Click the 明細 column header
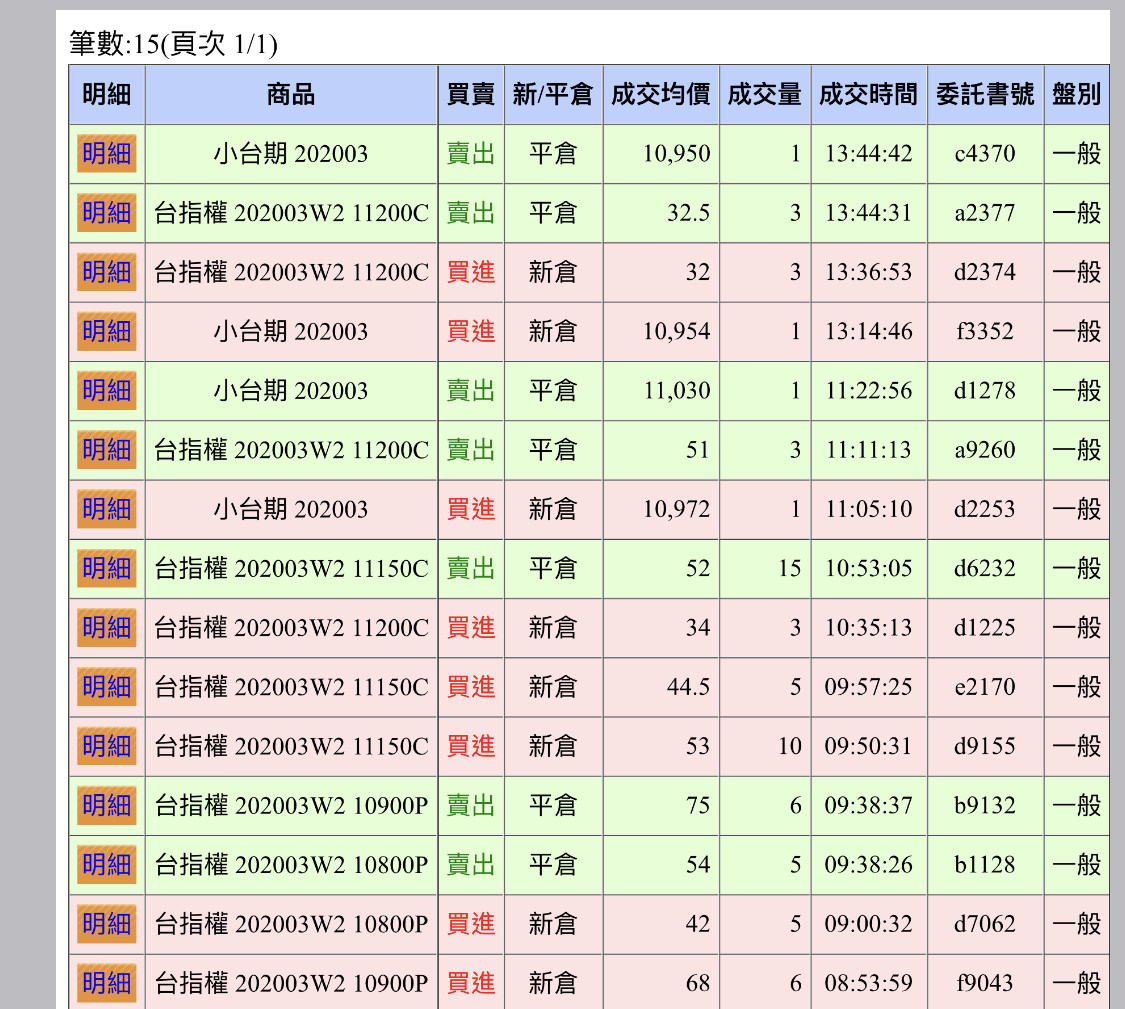Screen dimensions: 1125x1009 [x=107, y=95]
